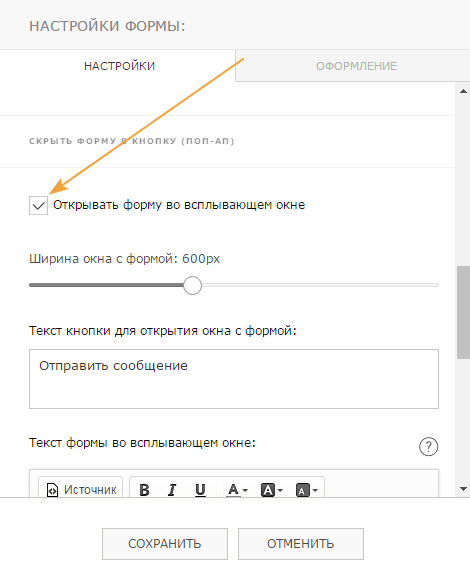Cancel changes with ОТМЕНИТЬ
Viewport: 470px width, 588px height.
(300, 544)
